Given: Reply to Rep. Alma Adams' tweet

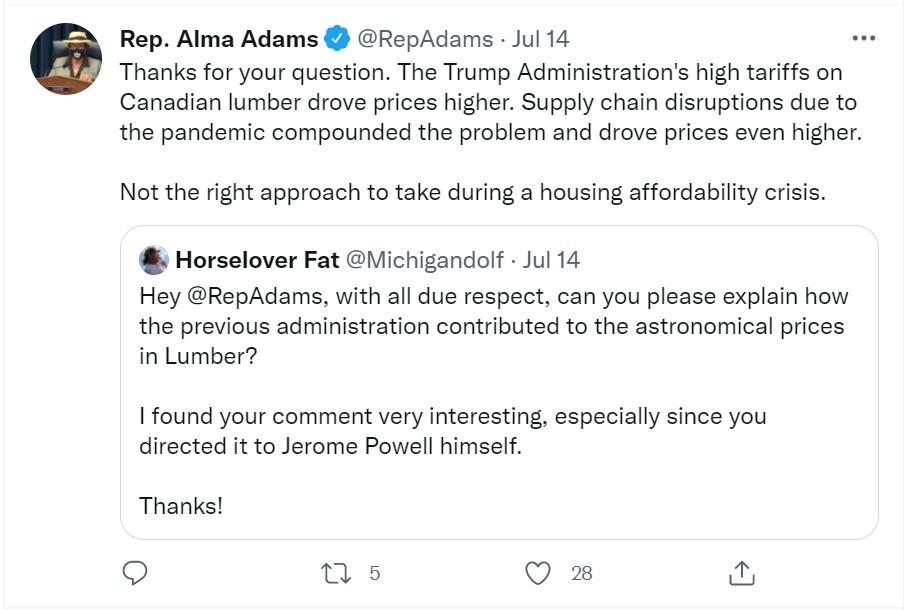Looking at the screenshot, I should tap(134, 573).
